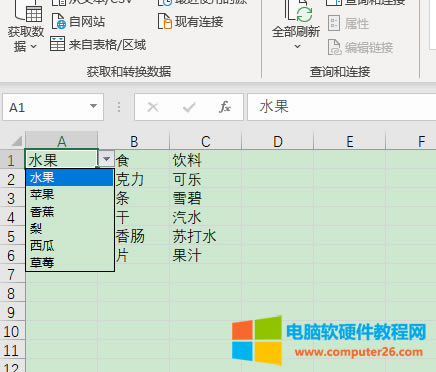Select row 1 header
Viewport: 436px width, 372px height.
12,160
